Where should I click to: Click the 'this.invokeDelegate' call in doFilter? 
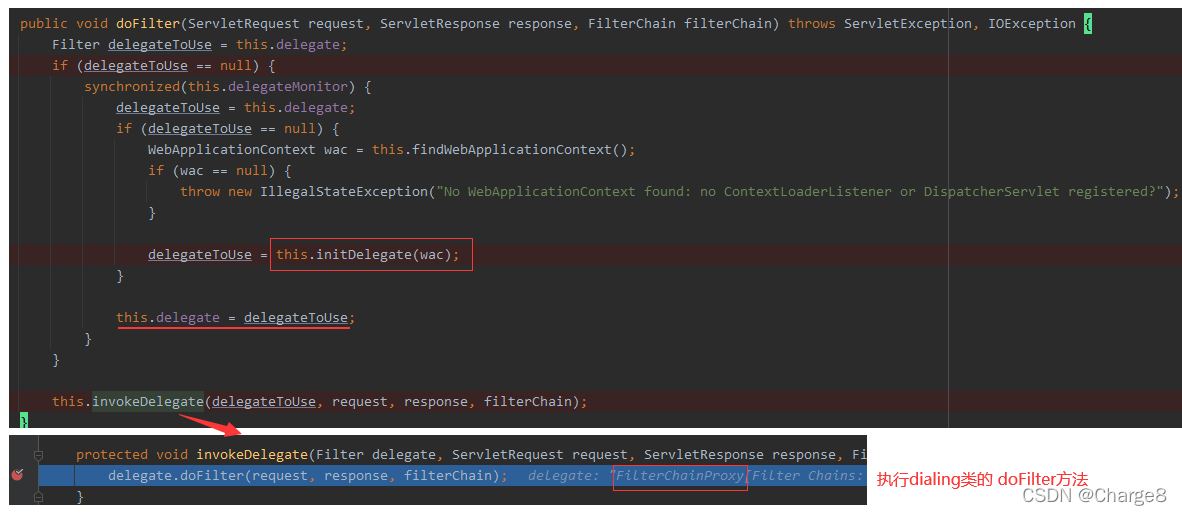click(127, 401)
